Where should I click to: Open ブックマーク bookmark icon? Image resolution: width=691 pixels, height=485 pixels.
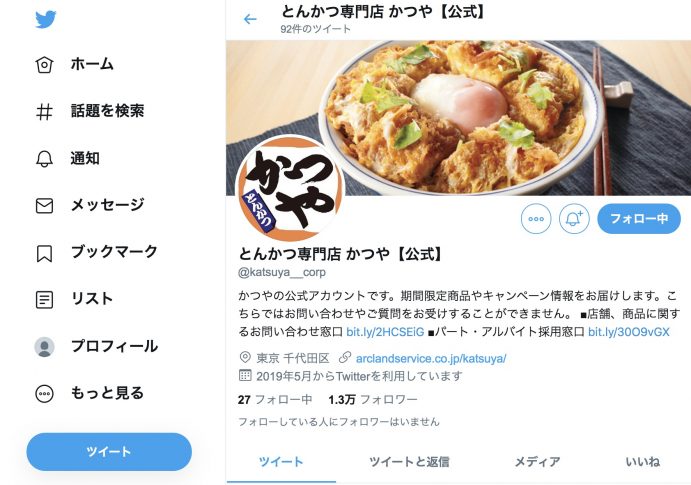[44, 253]
